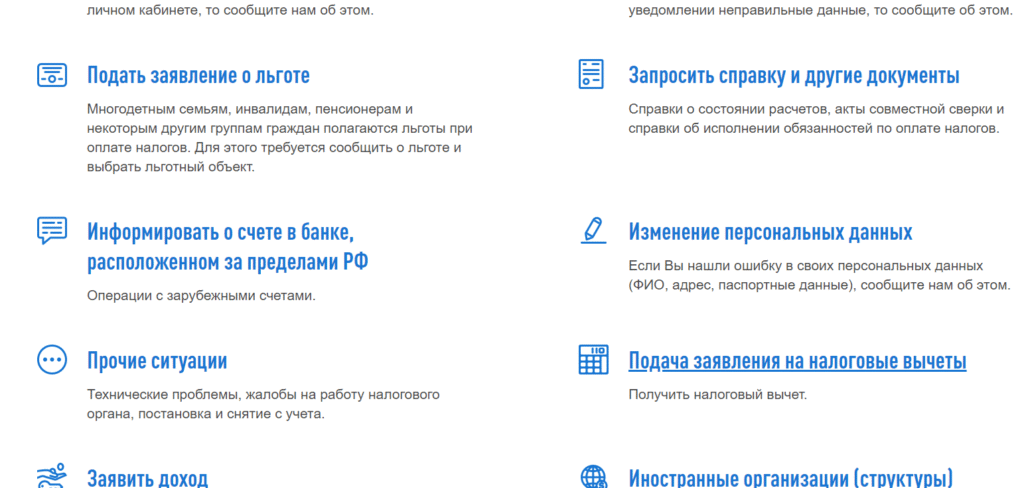
Task: Click the text 'Получить налоговый вычет.'
Action: 718,395
